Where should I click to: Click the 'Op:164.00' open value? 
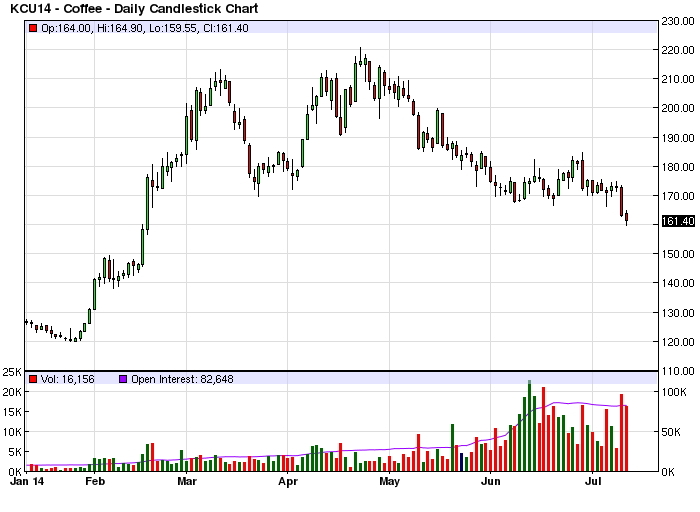[x=66, y=28]
